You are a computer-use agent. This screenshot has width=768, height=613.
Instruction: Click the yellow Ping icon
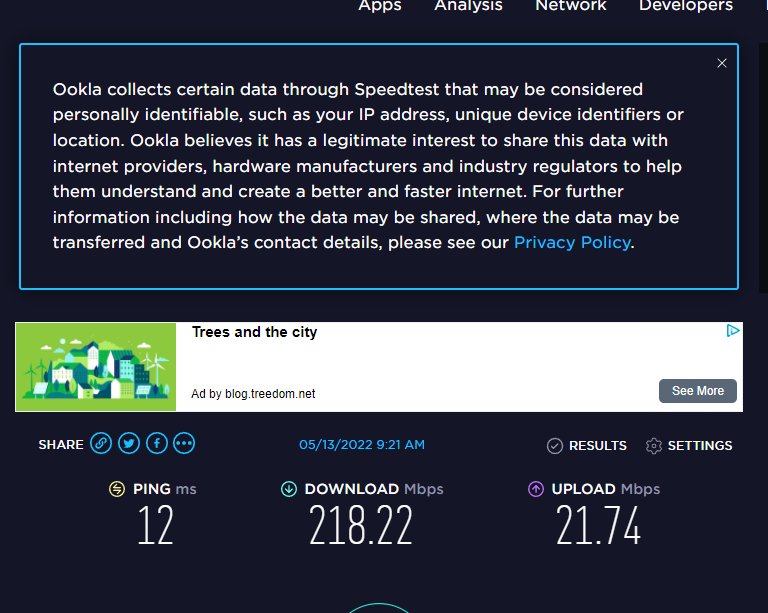(x=117, y=489)
